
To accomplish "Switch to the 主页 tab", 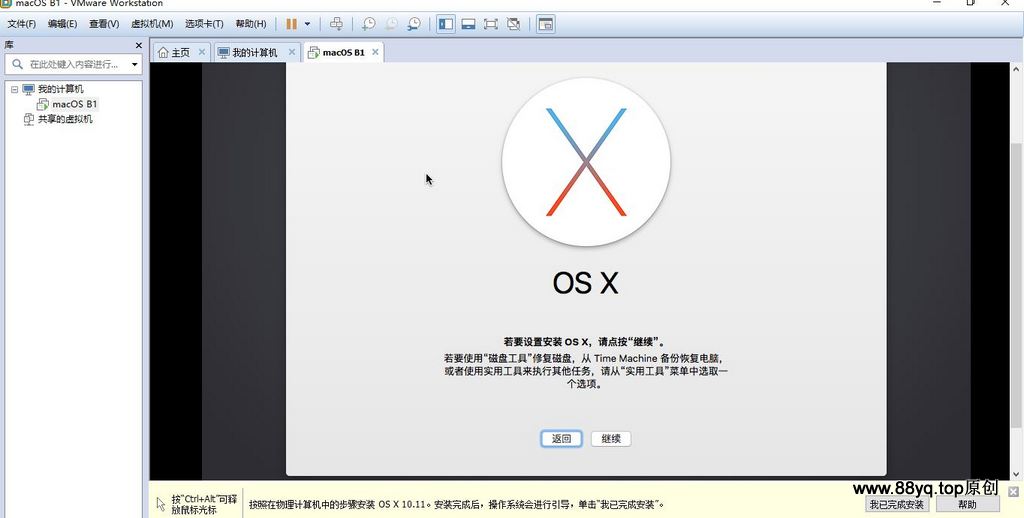I will pos(182,52).
